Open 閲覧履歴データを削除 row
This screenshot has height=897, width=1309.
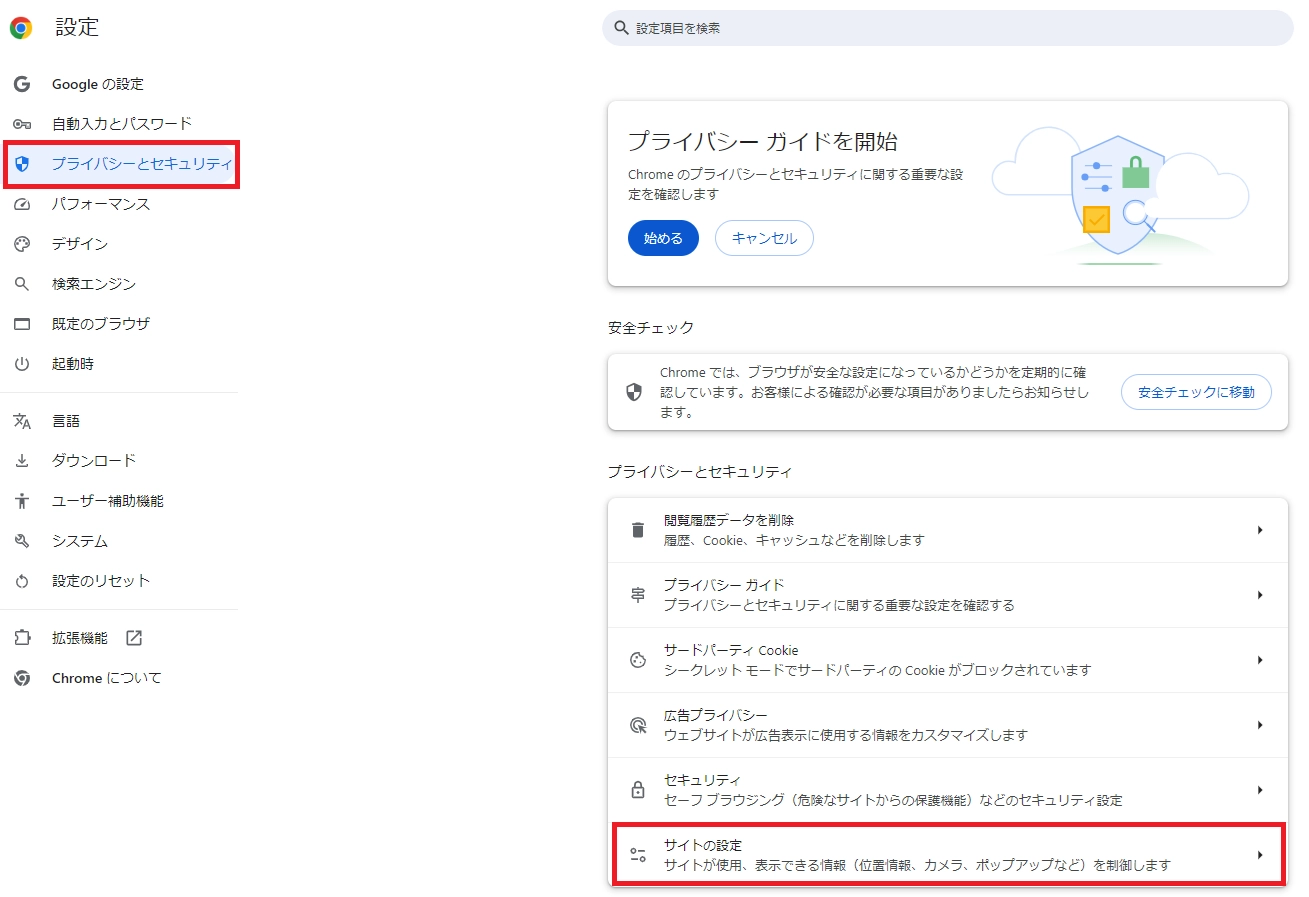pyautogui.click(x=947, y=530)
